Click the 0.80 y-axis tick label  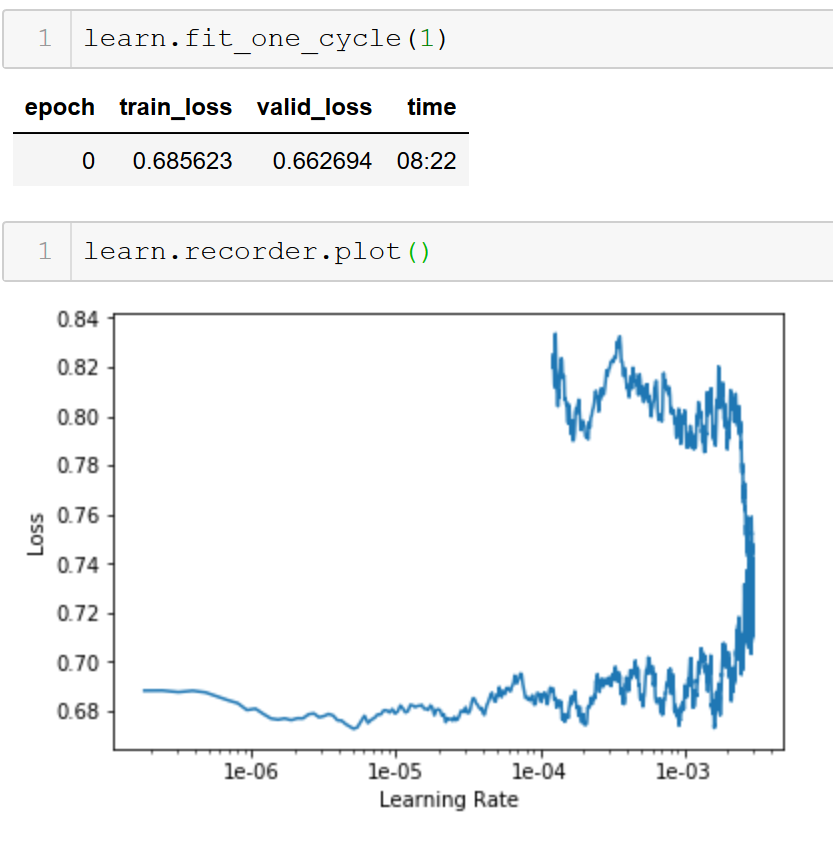click(78, 418)
